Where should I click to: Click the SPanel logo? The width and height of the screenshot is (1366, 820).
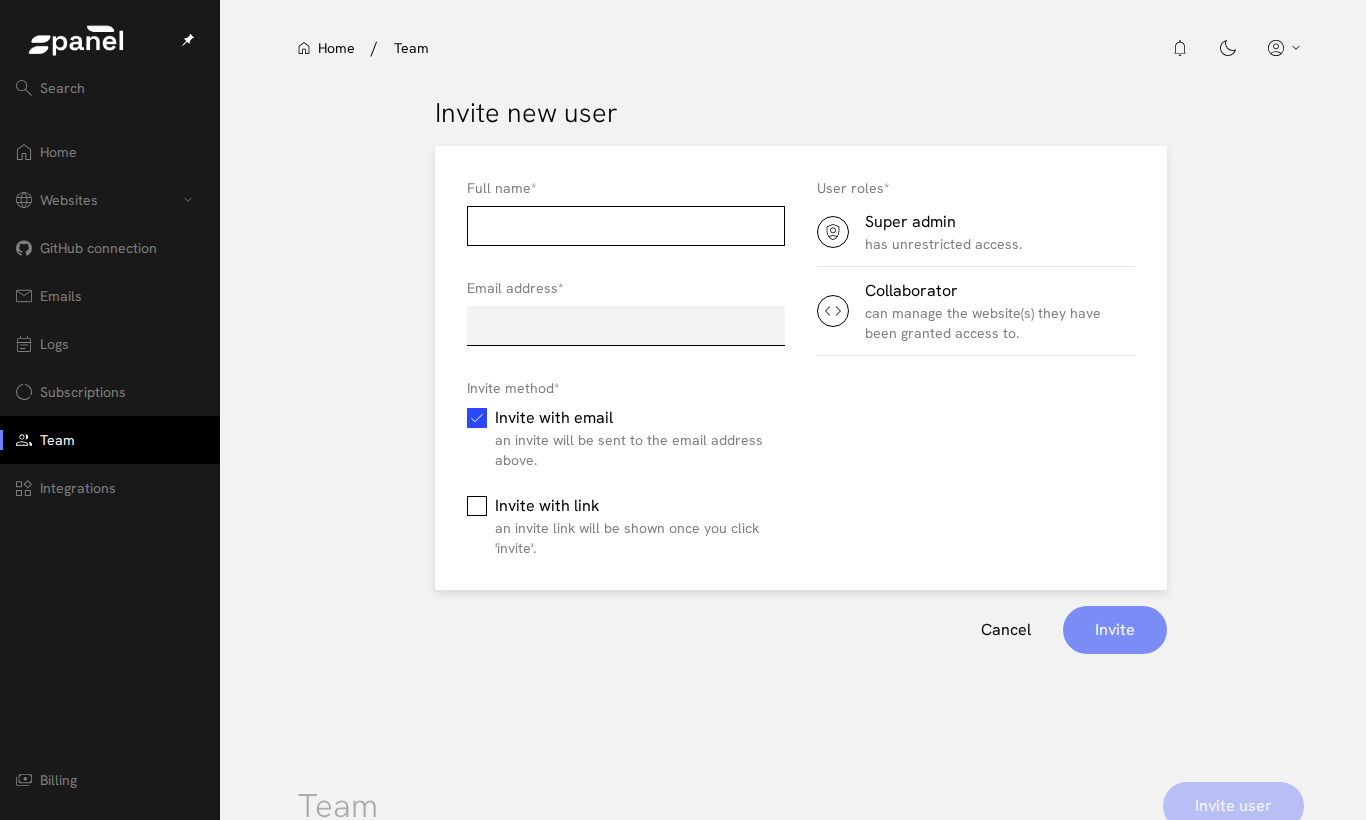coord(76,40)
